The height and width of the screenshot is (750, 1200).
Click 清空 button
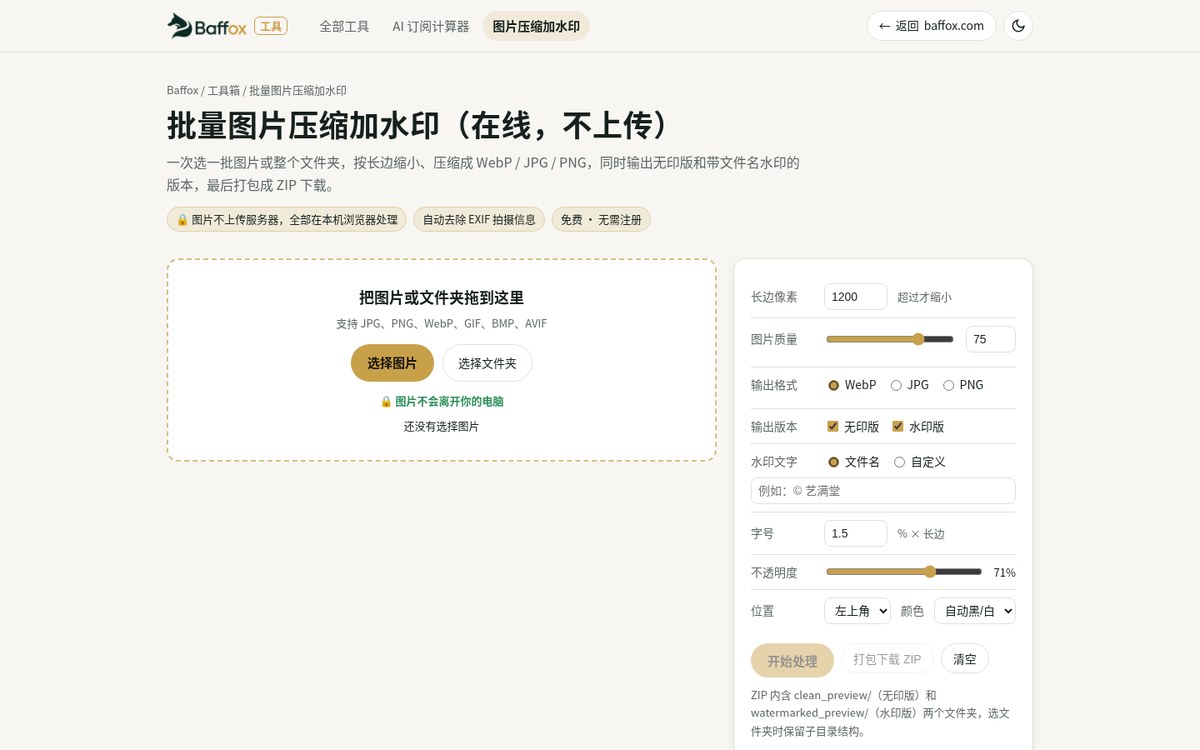(x=964, y=659)
